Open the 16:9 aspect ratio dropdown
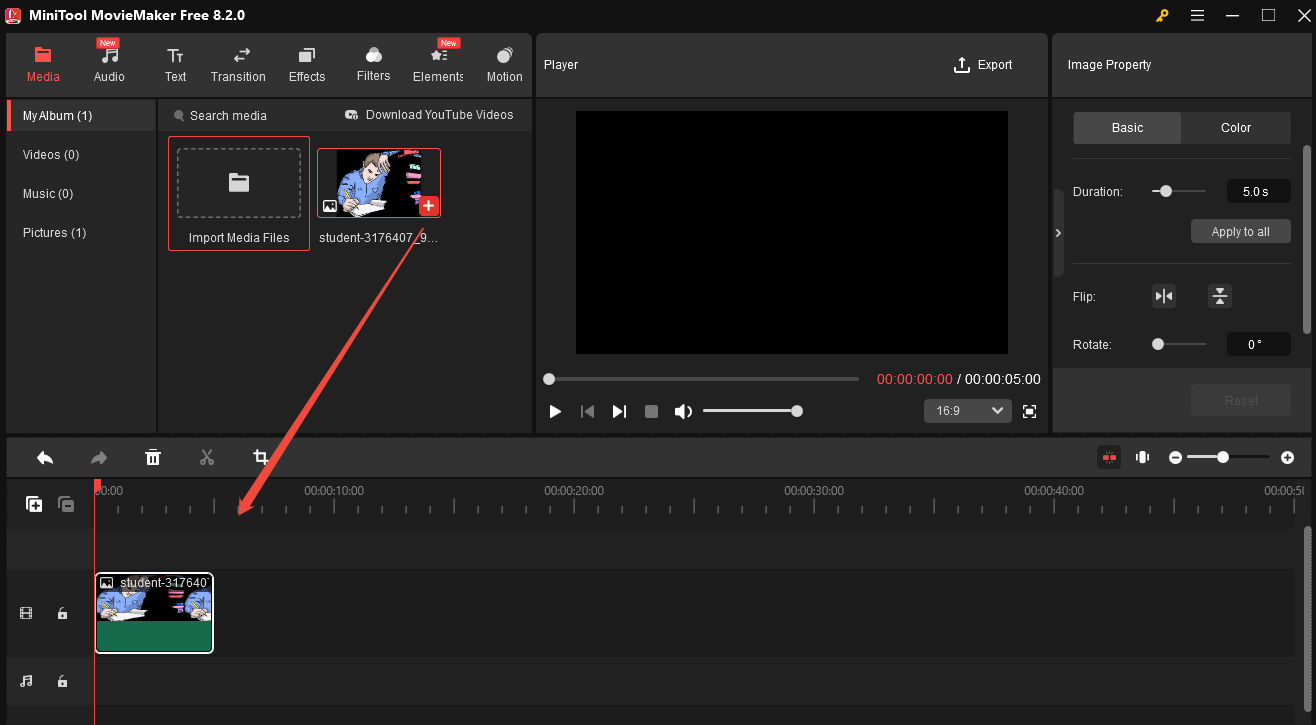This screenshot has height=725, width=1316. coord(968,411)
